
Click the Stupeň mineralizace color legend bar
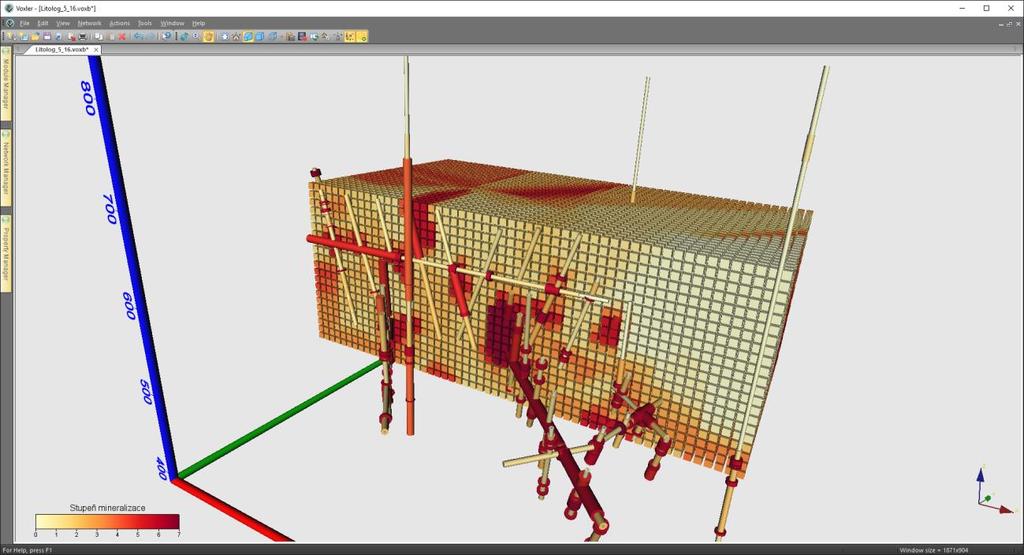pos(107,521)
